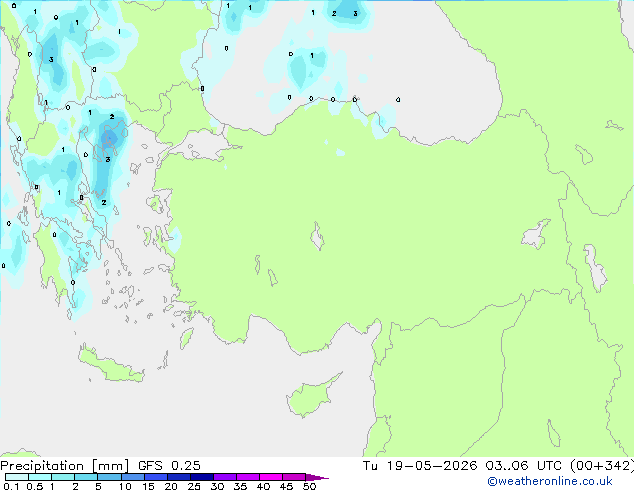Click the above-50 legend arrow tip

317,478
